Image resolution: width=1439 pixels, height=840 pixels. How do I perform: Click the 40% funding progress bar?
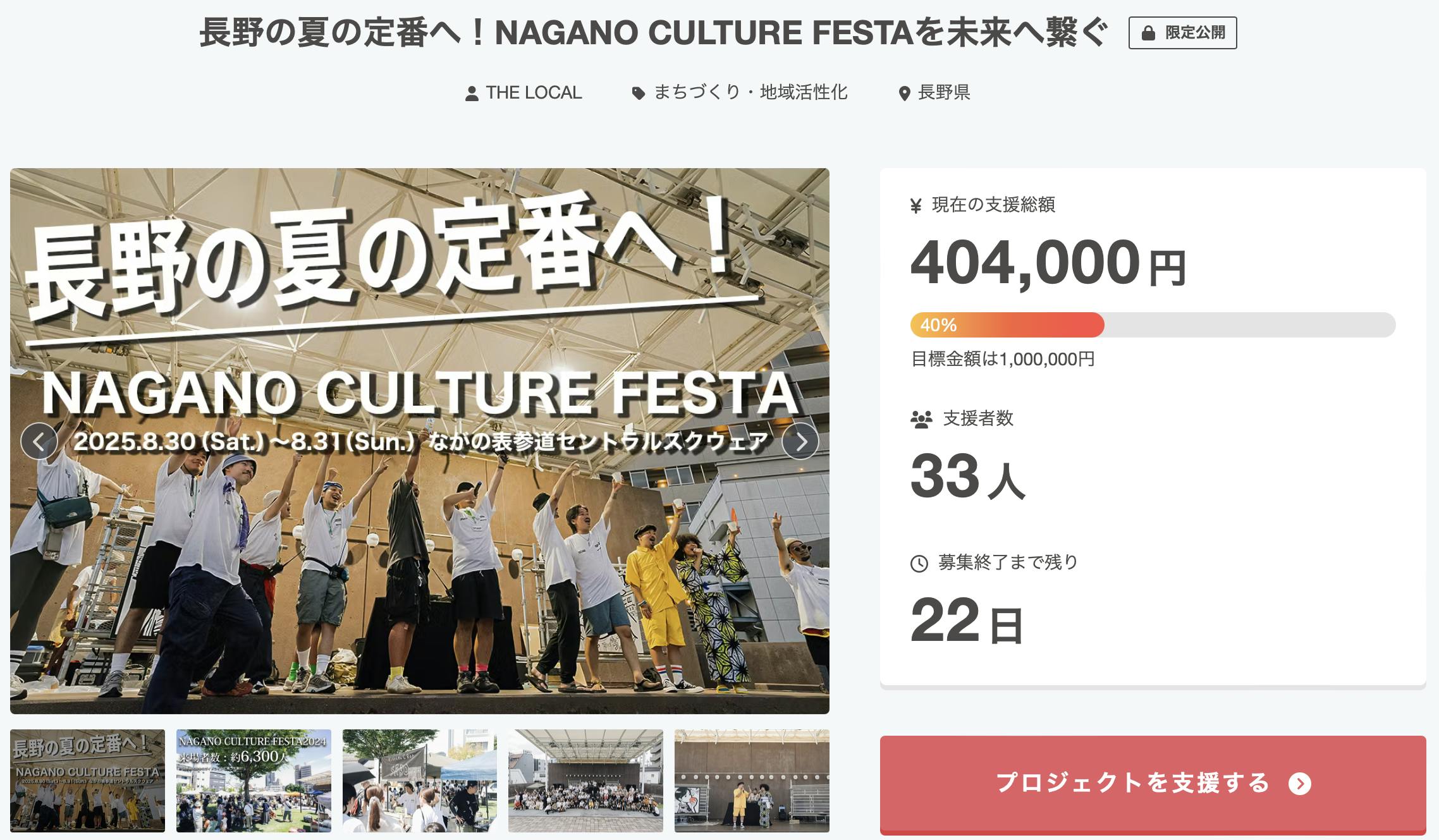click(1152, 325)
